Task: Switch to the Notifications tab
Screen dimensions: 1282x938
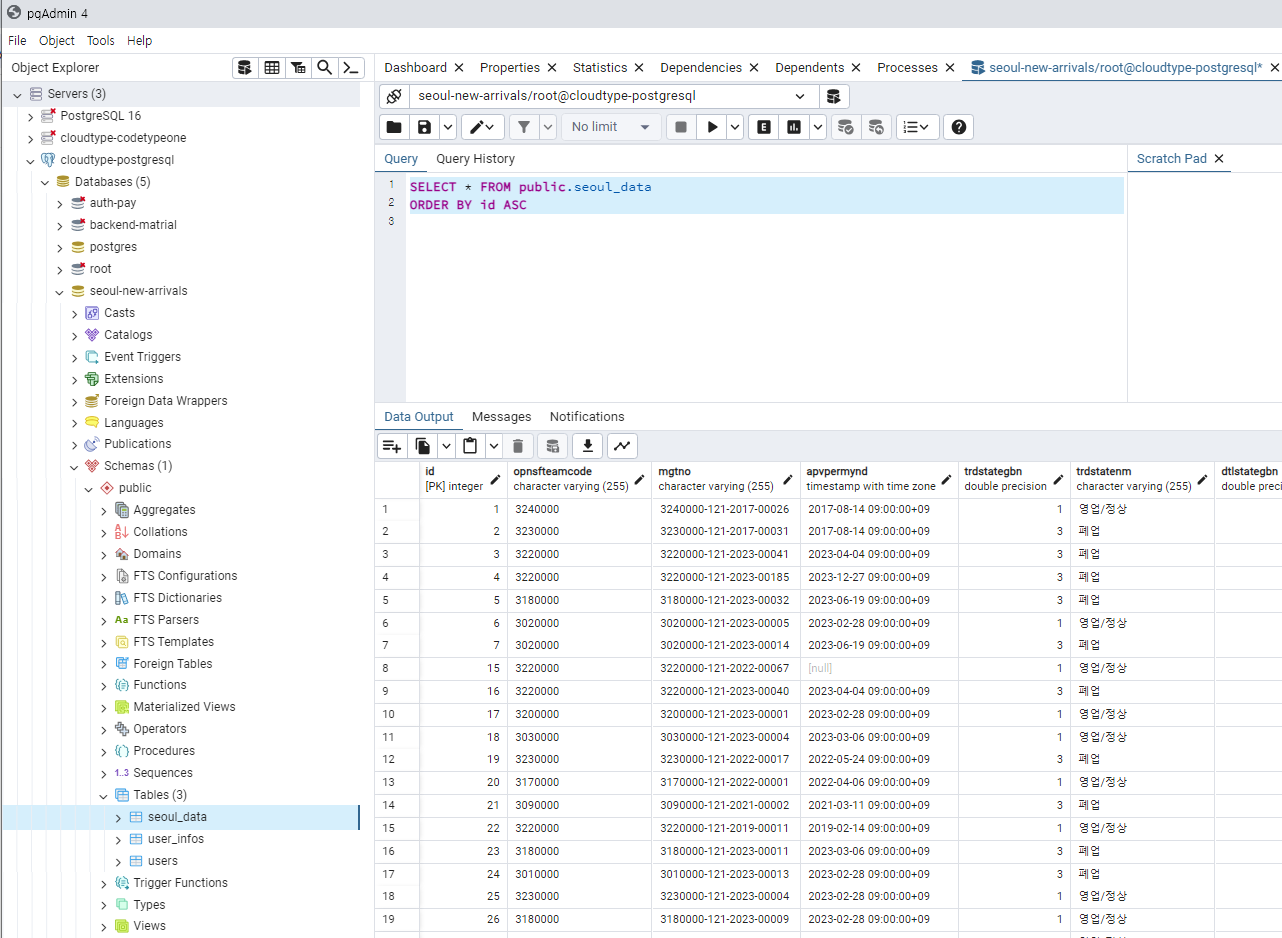Action: [x=587, y=417]
